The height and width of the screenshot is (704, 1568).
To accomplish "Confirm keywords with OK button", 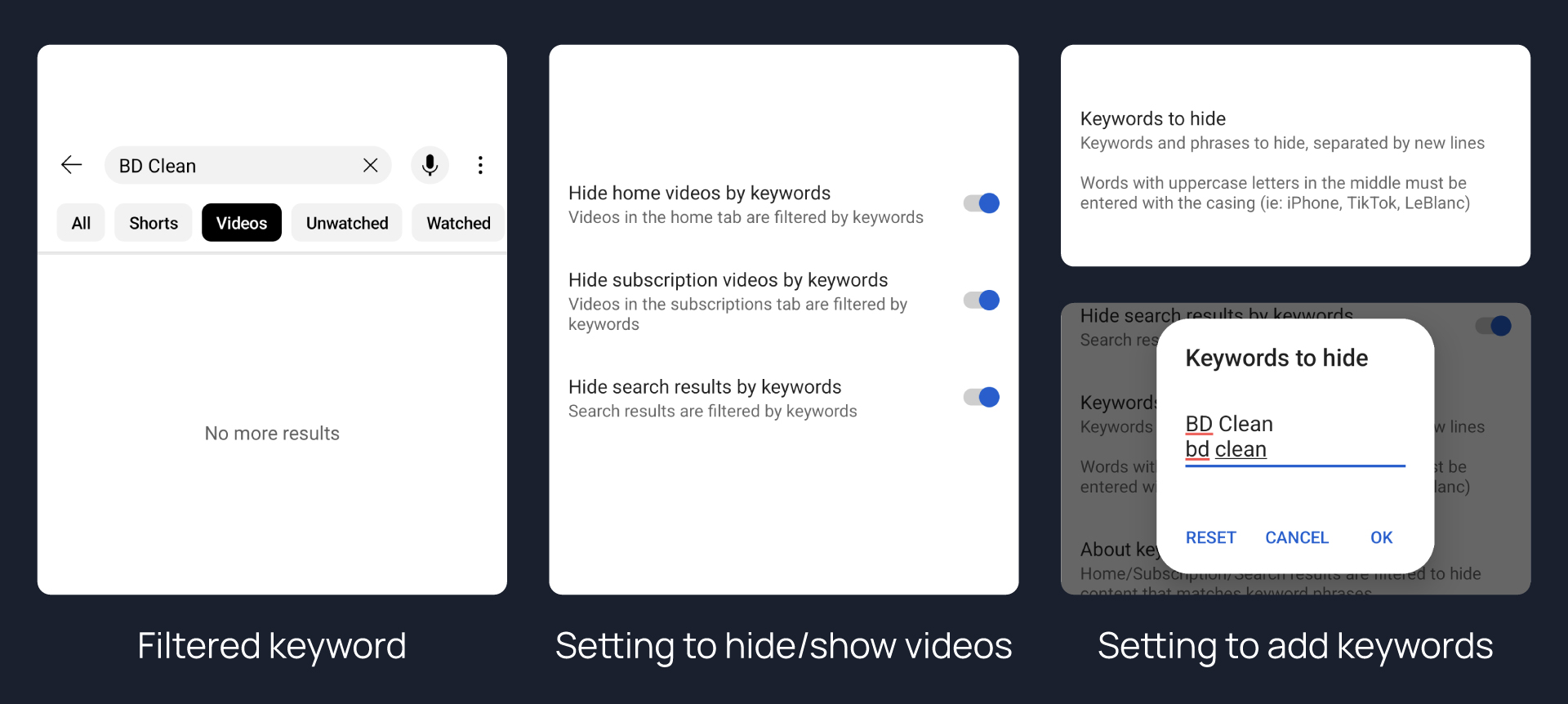I will 1381,537.
